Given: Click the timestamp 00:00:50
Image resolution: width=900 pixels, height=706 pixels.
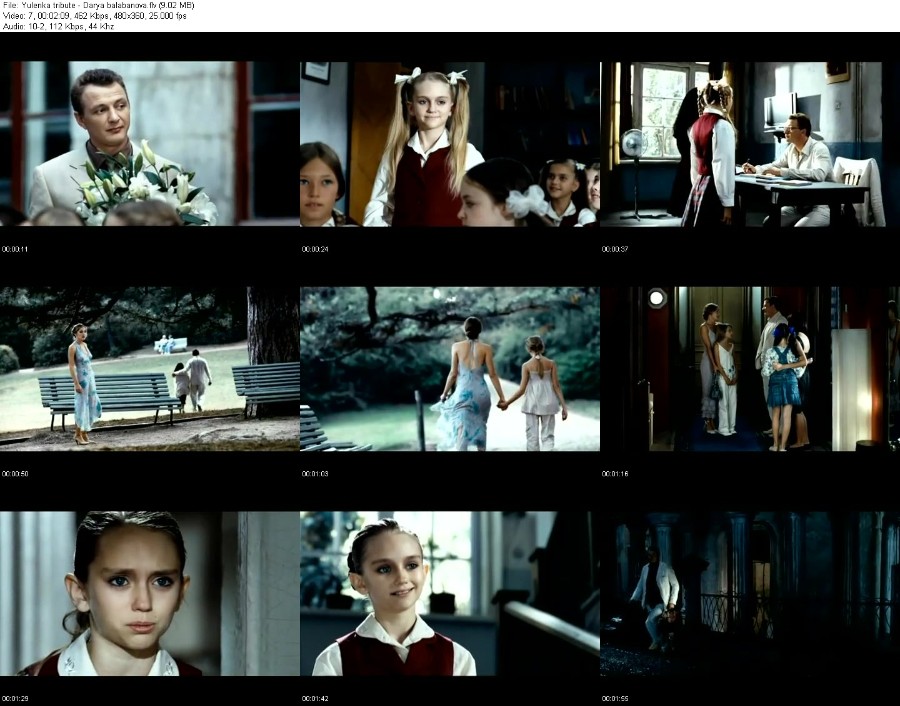Looking at the screenshot, I should click(14, 474).
